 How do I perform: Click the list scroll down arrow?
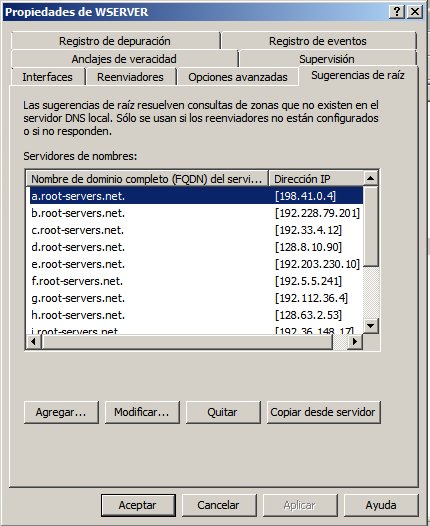(x=371, y=325)
